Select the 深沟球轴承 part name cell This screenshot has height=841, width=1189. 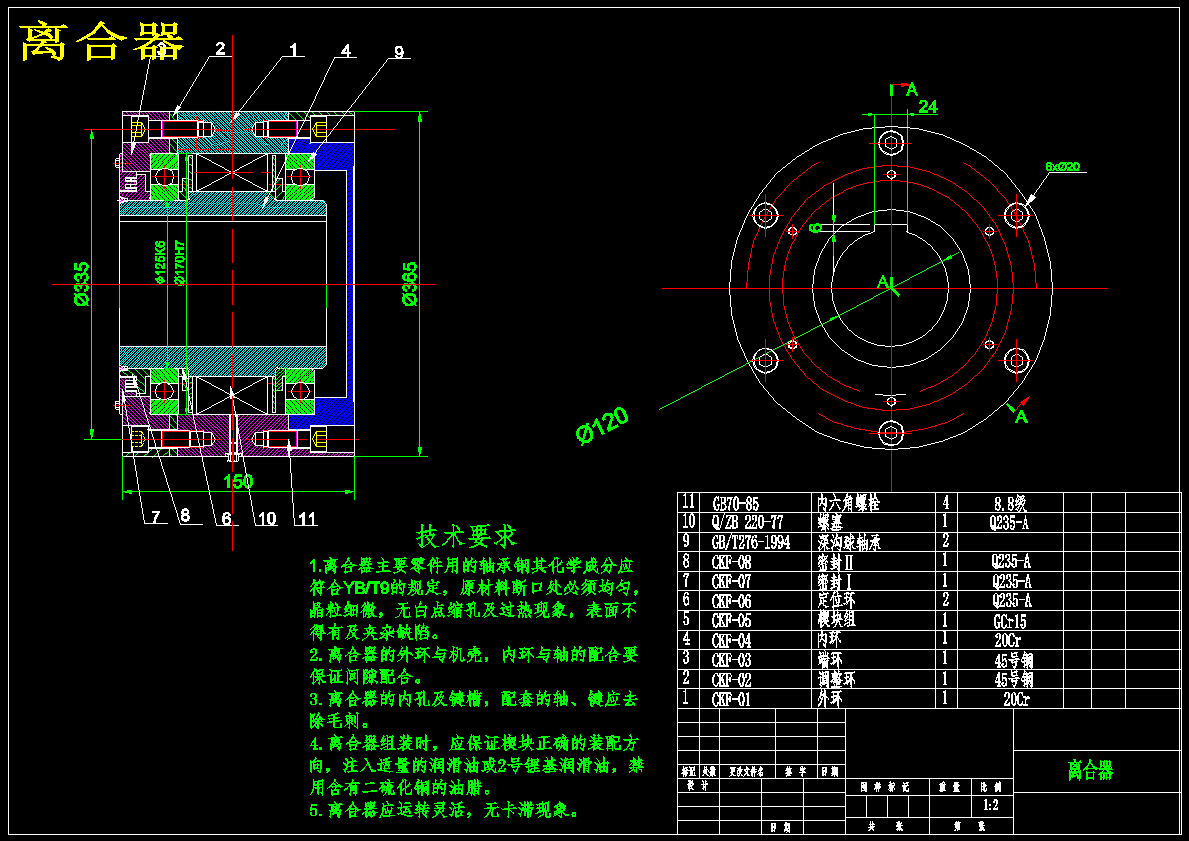(x=849, y=542)
